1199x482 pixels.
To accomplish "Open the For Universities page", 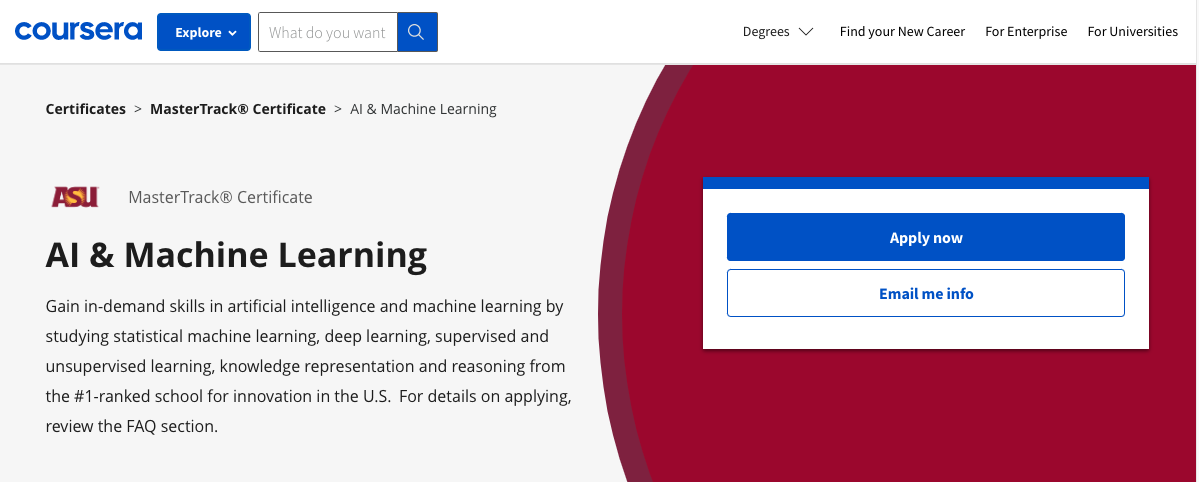I will point(1132,31).
